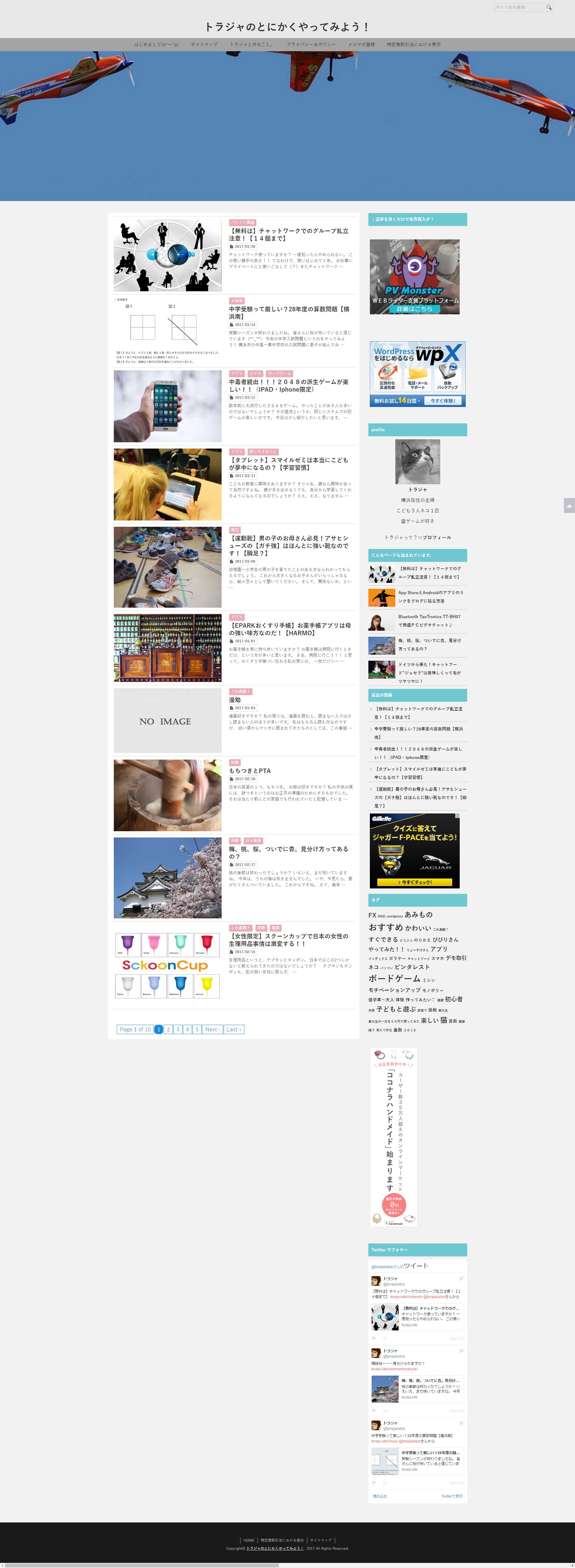Image resolution: width=575 pixels, height=1568 pixels.
Task: Open the 中学受験って厳しい？ article title
Action: [289, 313]
